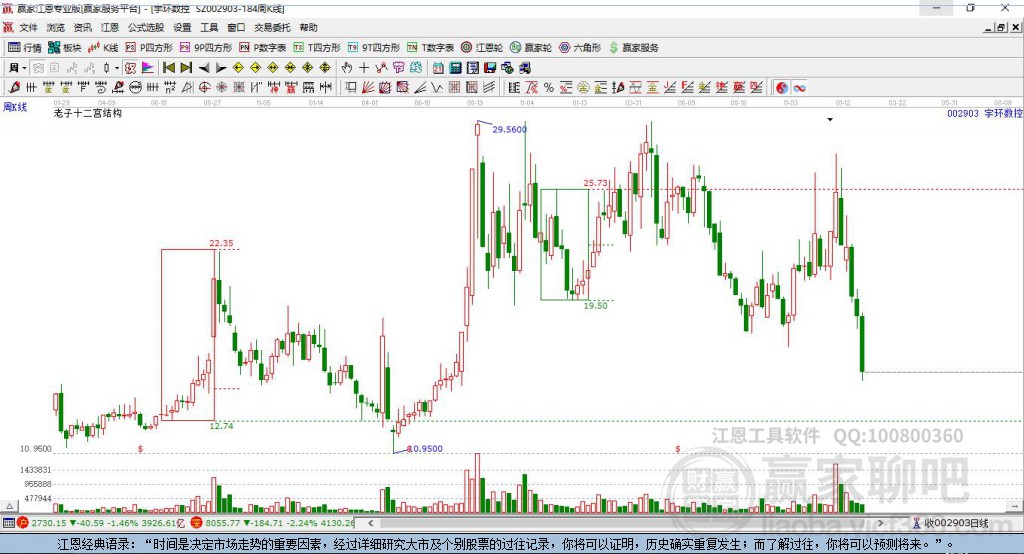Select the Gann fan lines tool
1024x554 pixels.
tap(368, 88)
